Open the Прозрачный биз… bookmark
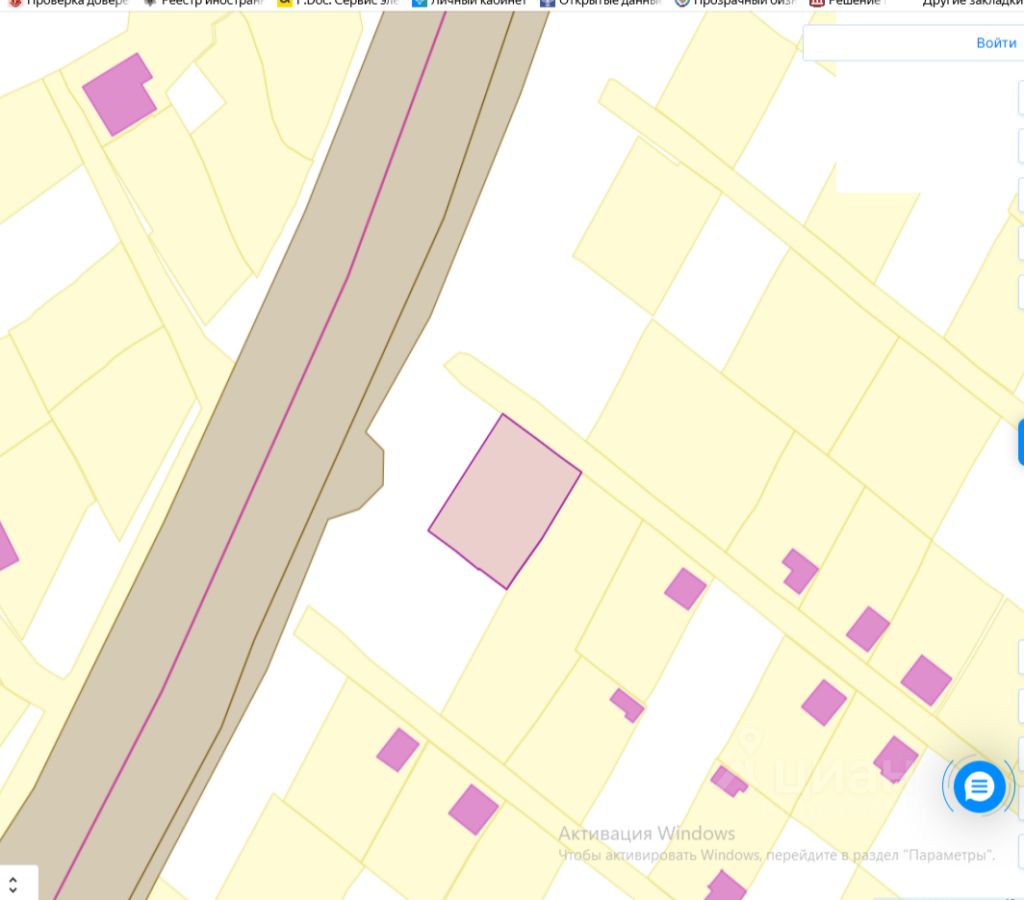This screenshot has height=900, width=1024. [735, 3]
